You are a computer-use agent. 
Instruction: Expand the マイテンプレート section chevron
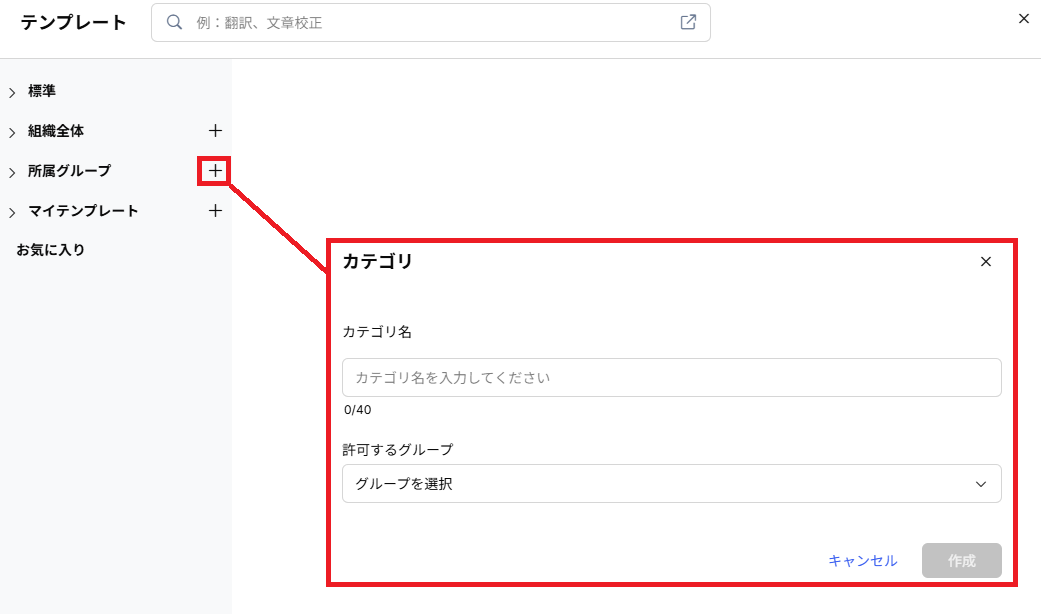[x=12, y=212]
